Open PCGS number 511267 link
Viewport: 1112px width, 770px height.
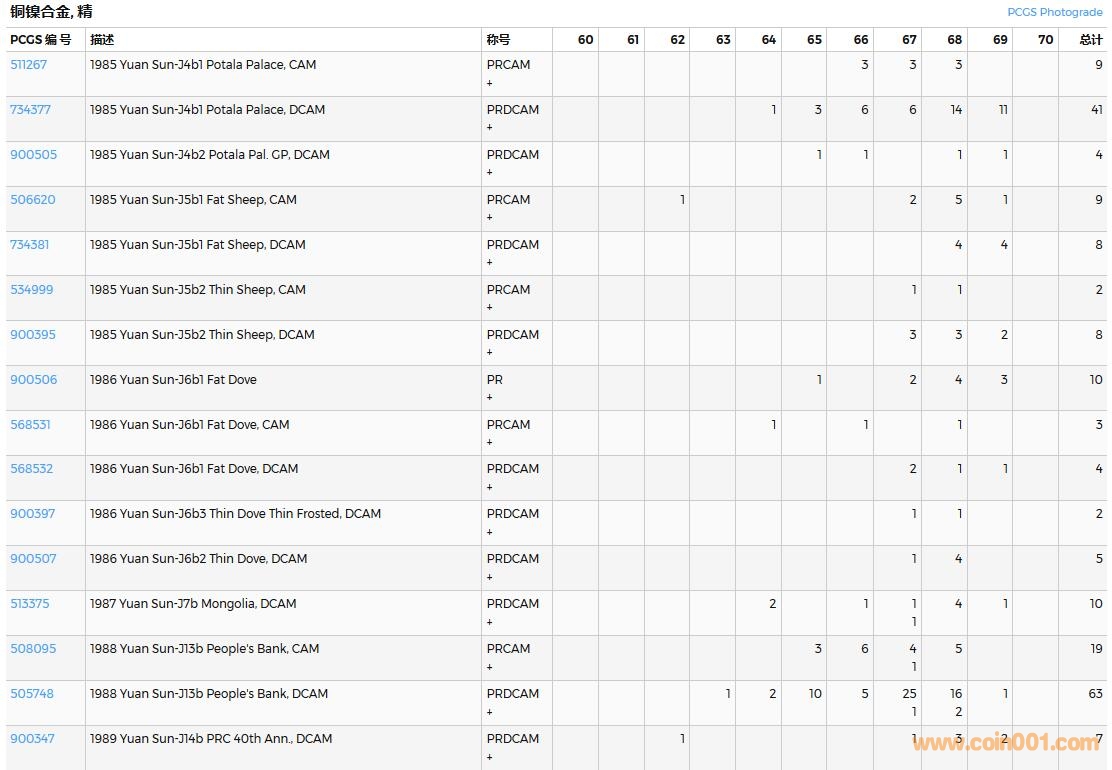pyautogui.click(x=28, y=65)
